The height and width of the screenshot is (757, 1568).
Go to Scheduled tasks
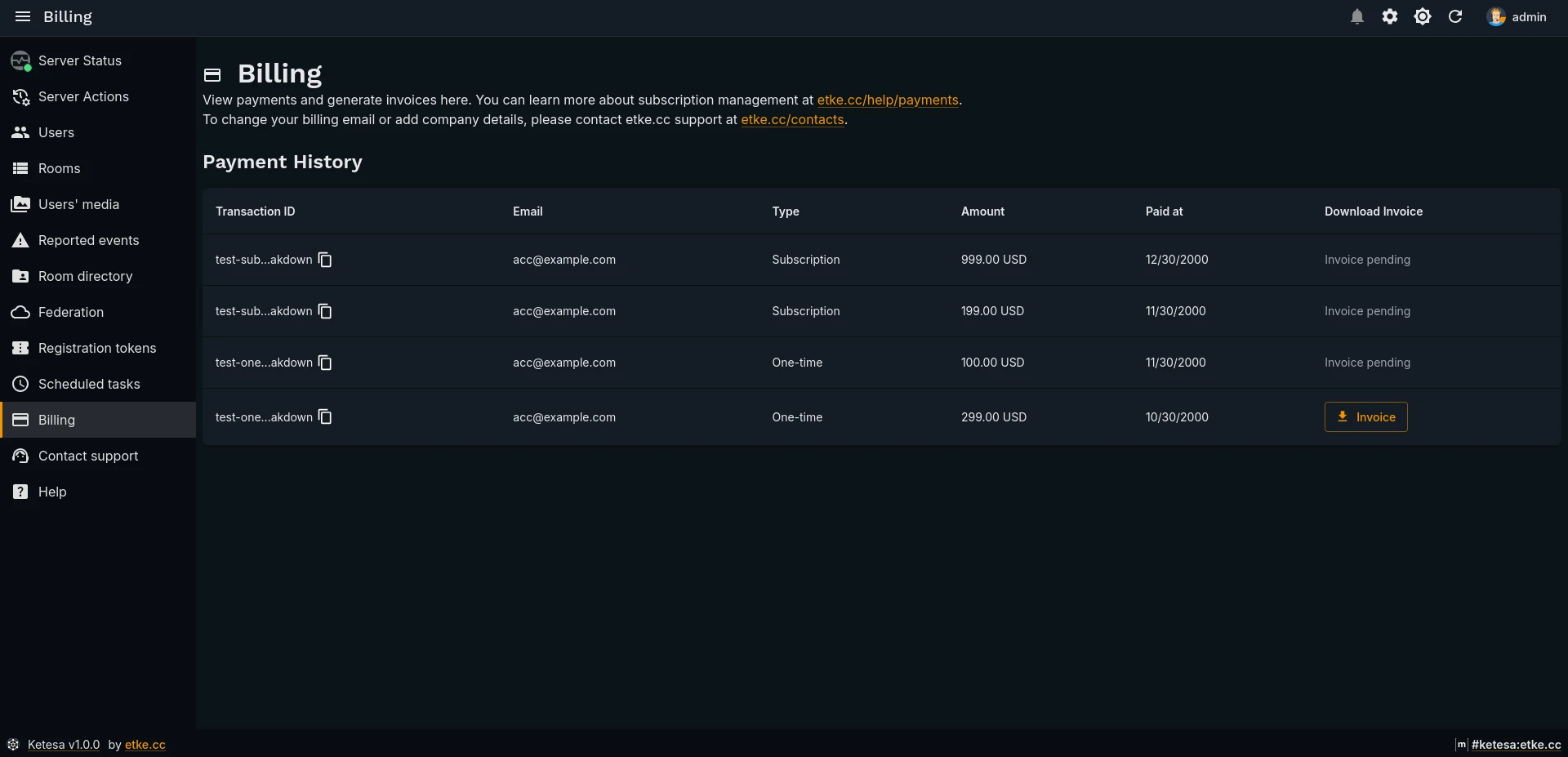point(98,384)
